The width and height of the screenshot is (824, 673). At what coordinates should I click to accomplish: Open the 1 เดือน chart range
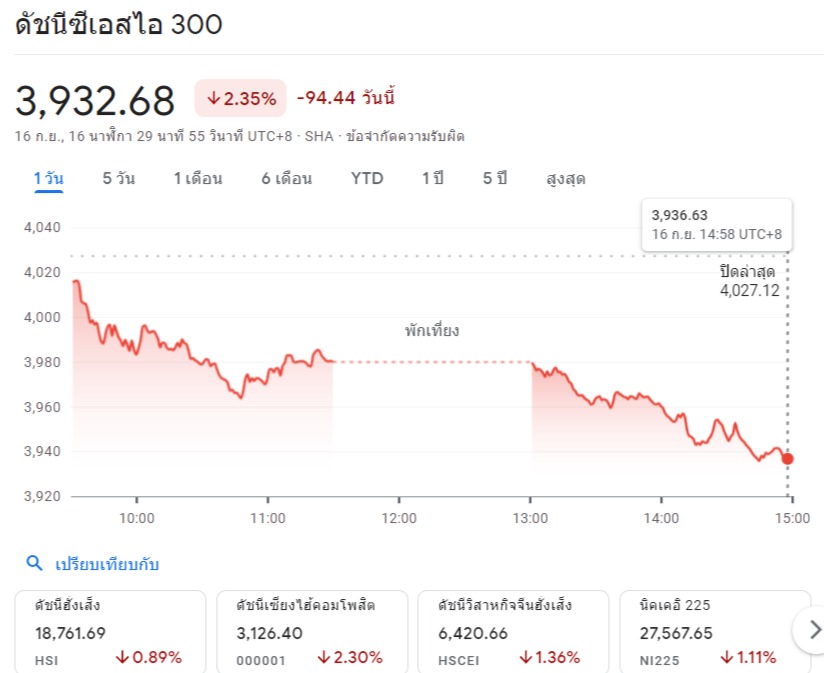[198, 179]
